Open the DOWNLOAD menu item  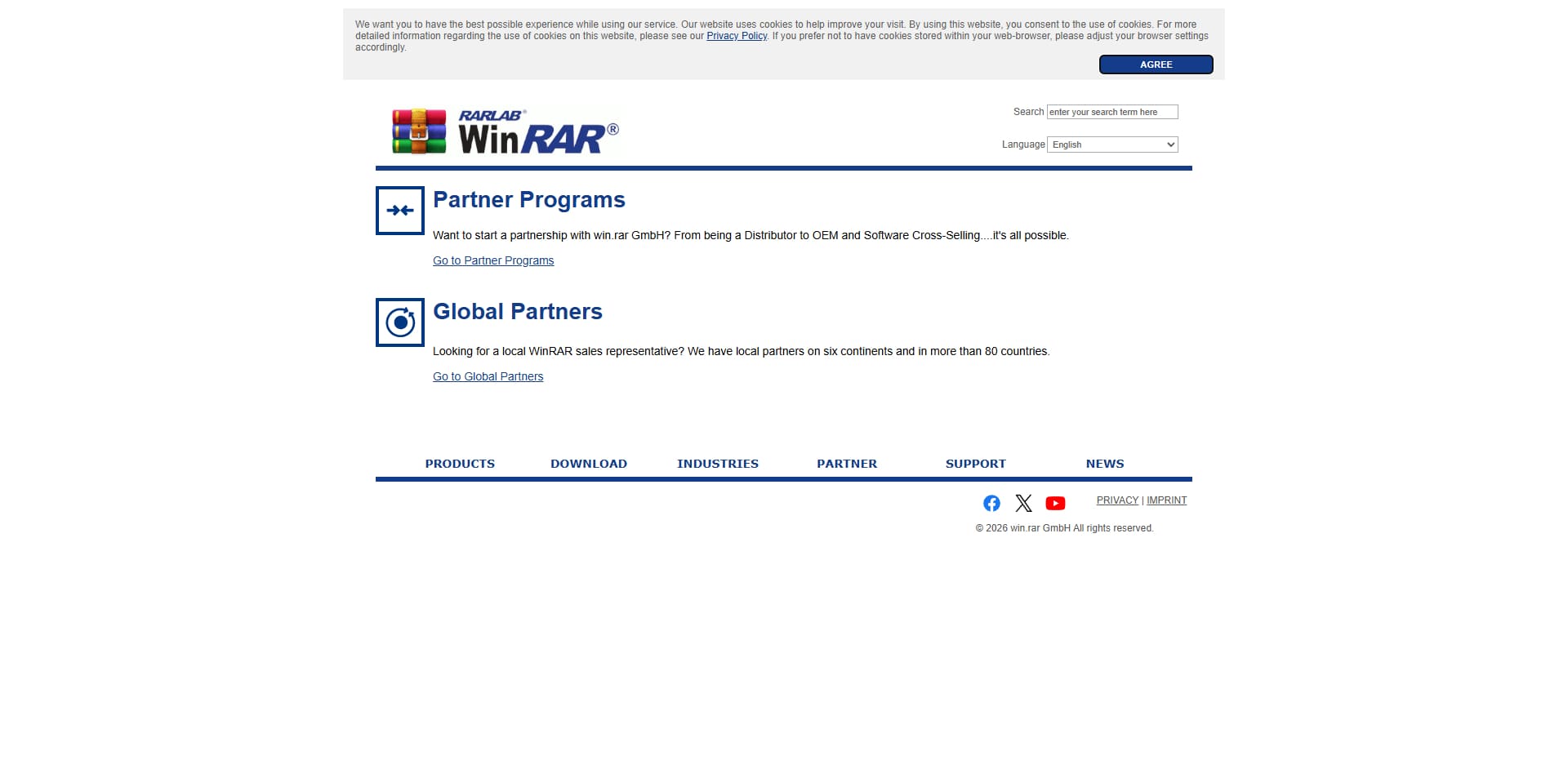coord(589,464)
